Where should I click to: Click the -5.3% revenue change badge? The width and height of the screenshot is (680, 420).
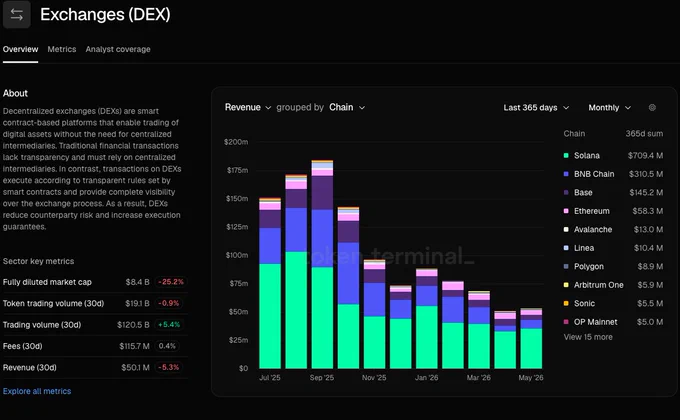pyautogui.click(x=168, y=368)
